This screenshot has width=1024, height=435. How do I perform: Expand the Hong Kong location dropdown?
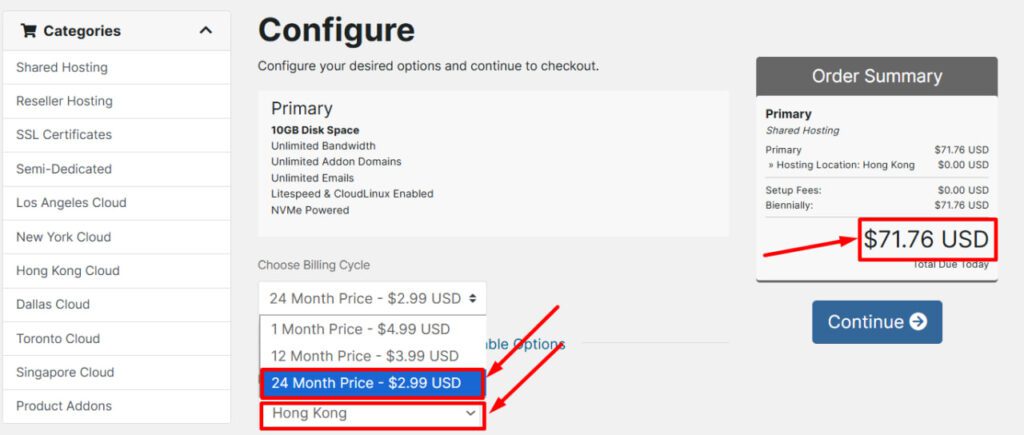pyautogui.click(x=372, y=413)
